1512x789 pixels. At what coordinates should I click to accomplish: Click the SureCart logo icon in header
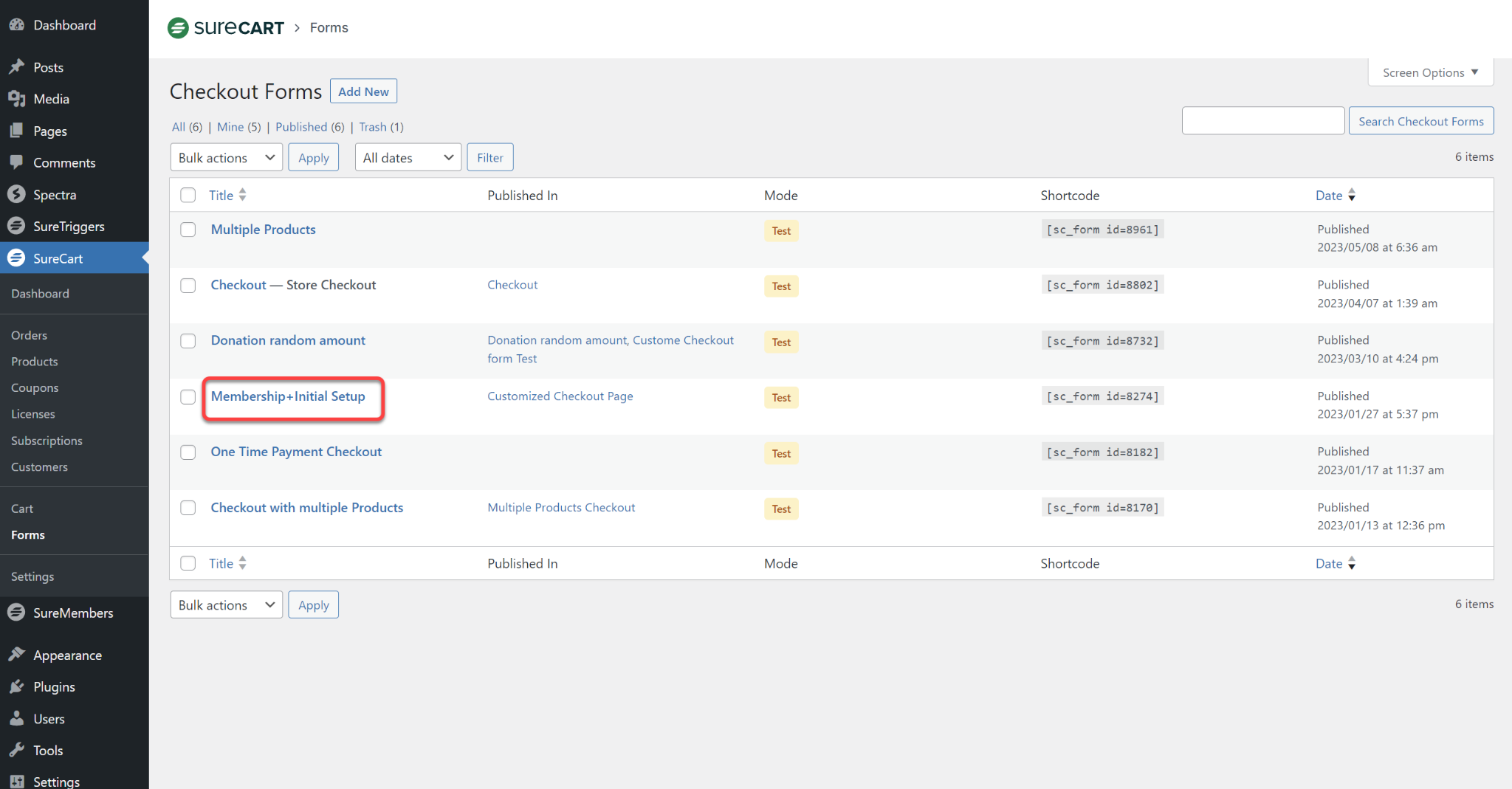pos(178,28)
